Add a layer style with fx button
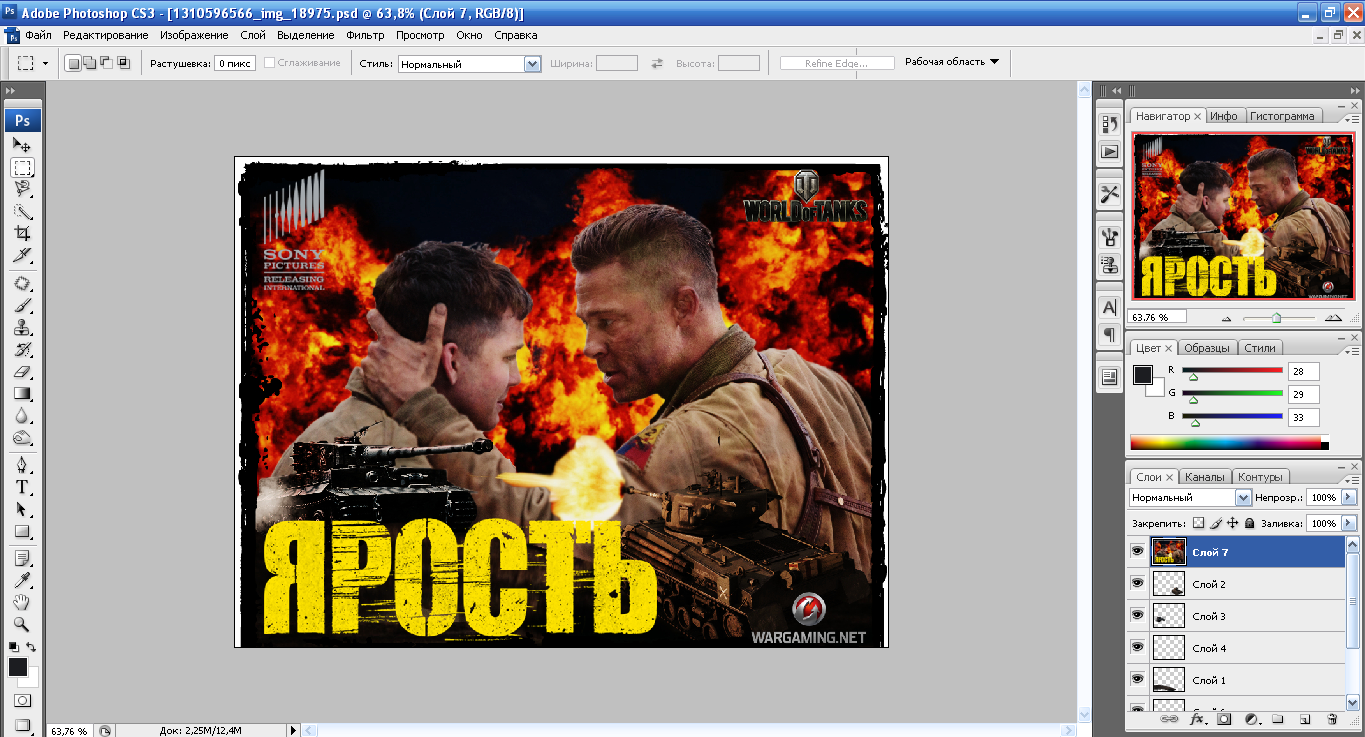This screenshot has width=1365, height=737. [x=1197, y=719]
